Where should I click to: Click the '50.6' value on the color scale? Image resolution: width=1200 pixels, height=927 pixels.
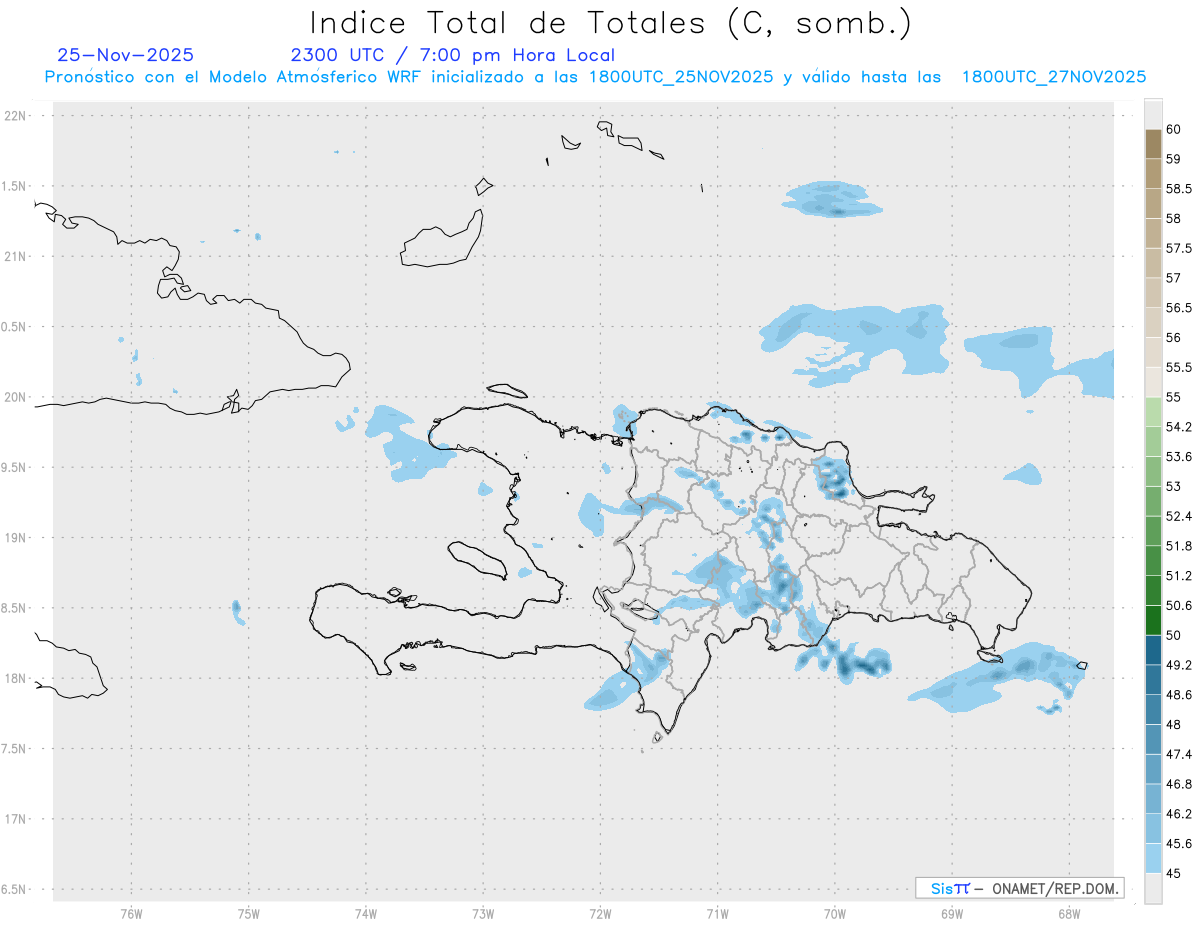click(x=1179, y=606)
